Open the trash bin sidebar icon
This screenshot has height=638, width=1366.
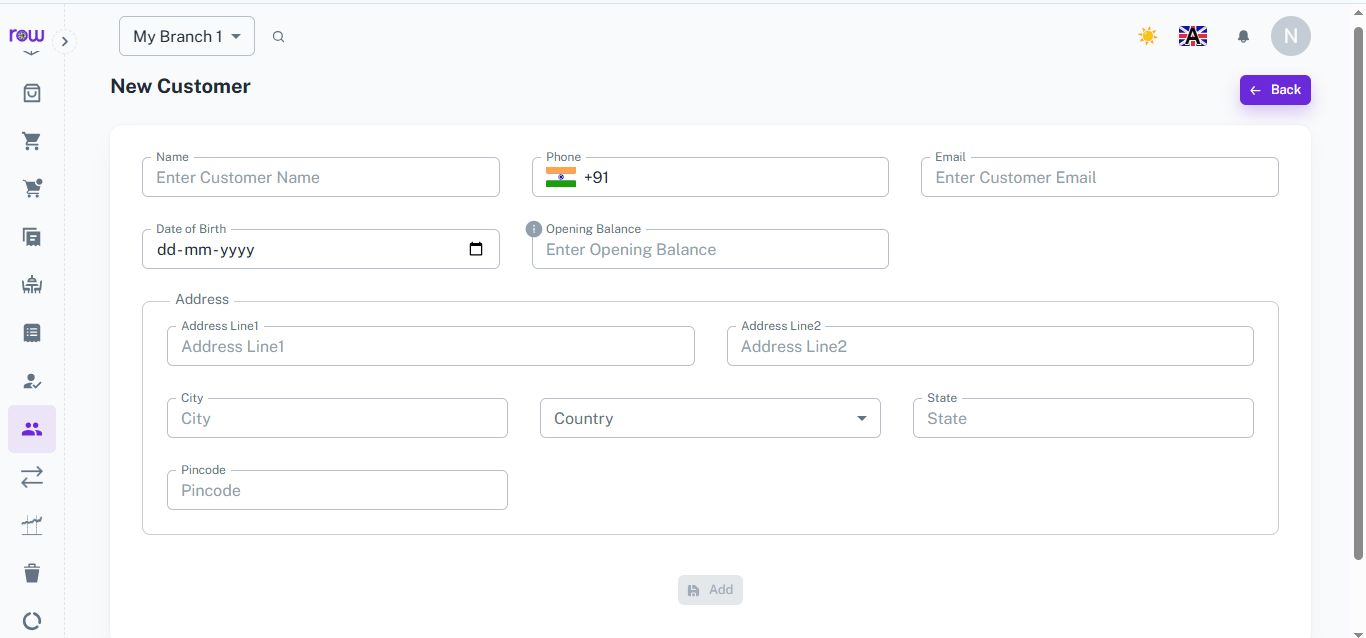tap(32, 573)
